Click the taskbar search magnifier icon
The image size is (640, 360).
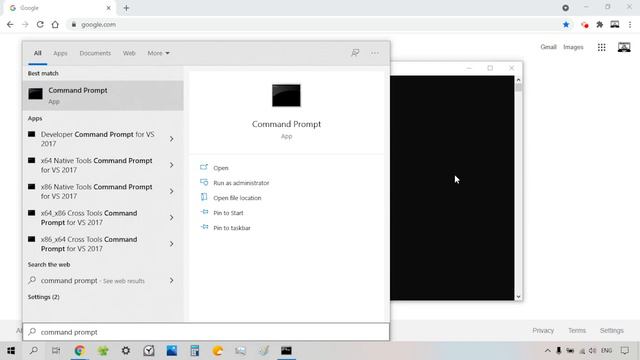tap(34, 351)
